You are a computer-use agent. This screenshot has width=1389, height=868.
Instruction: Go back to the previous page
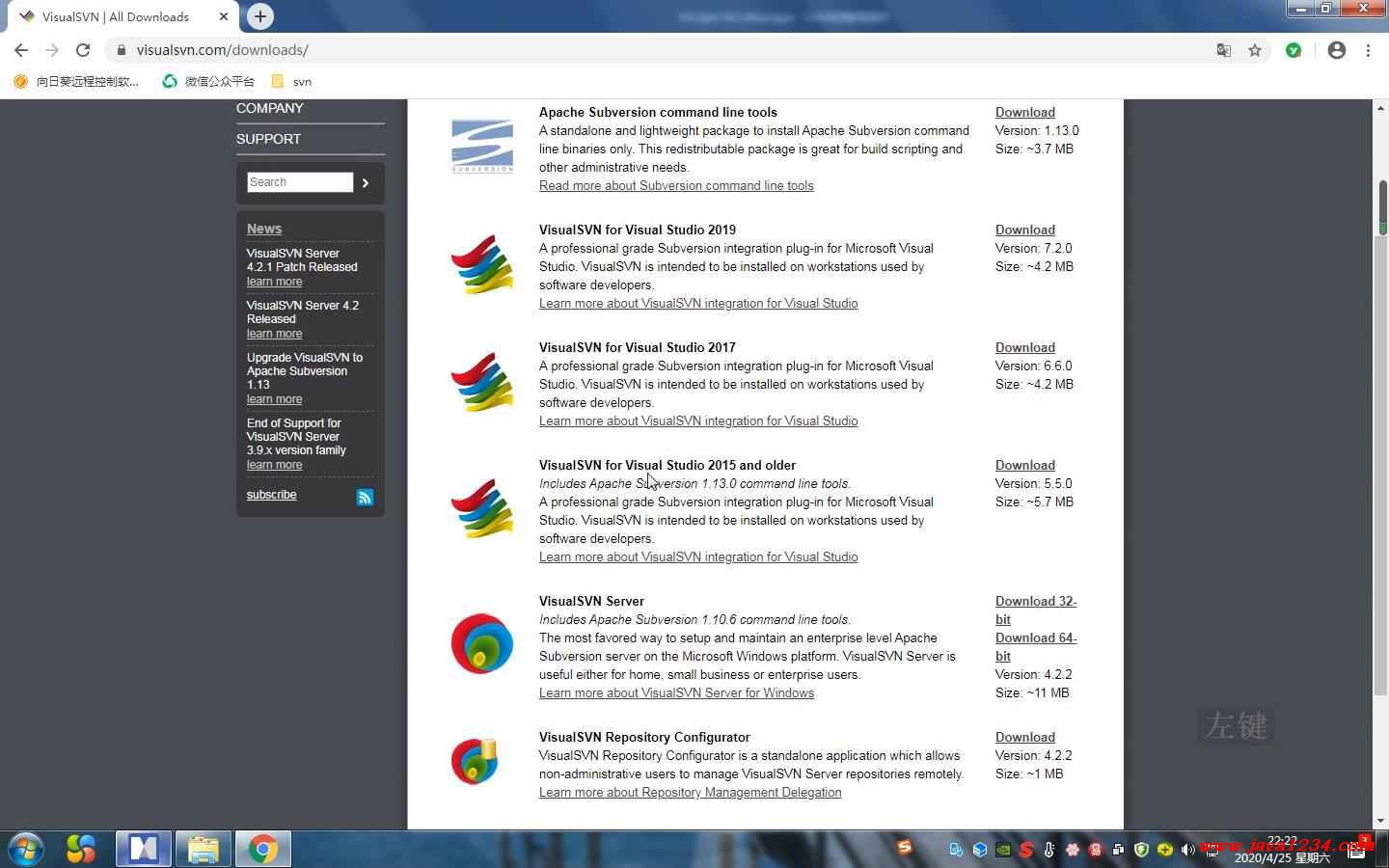(21, 50)
